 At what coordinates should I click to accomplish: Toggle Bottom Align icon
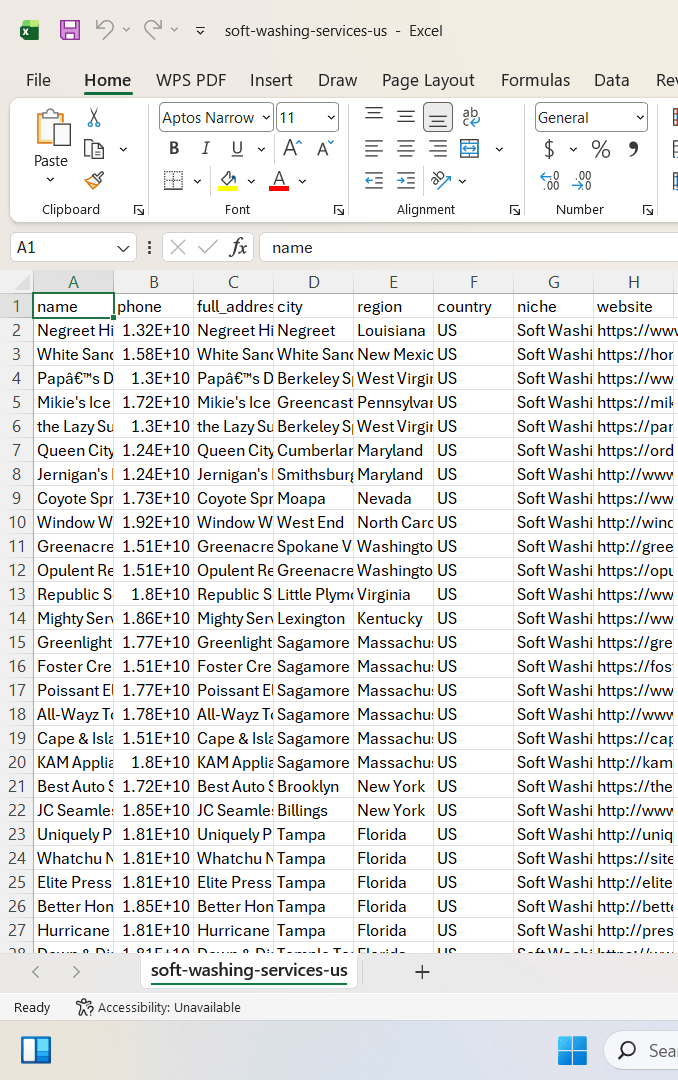[x=438, y=117]
